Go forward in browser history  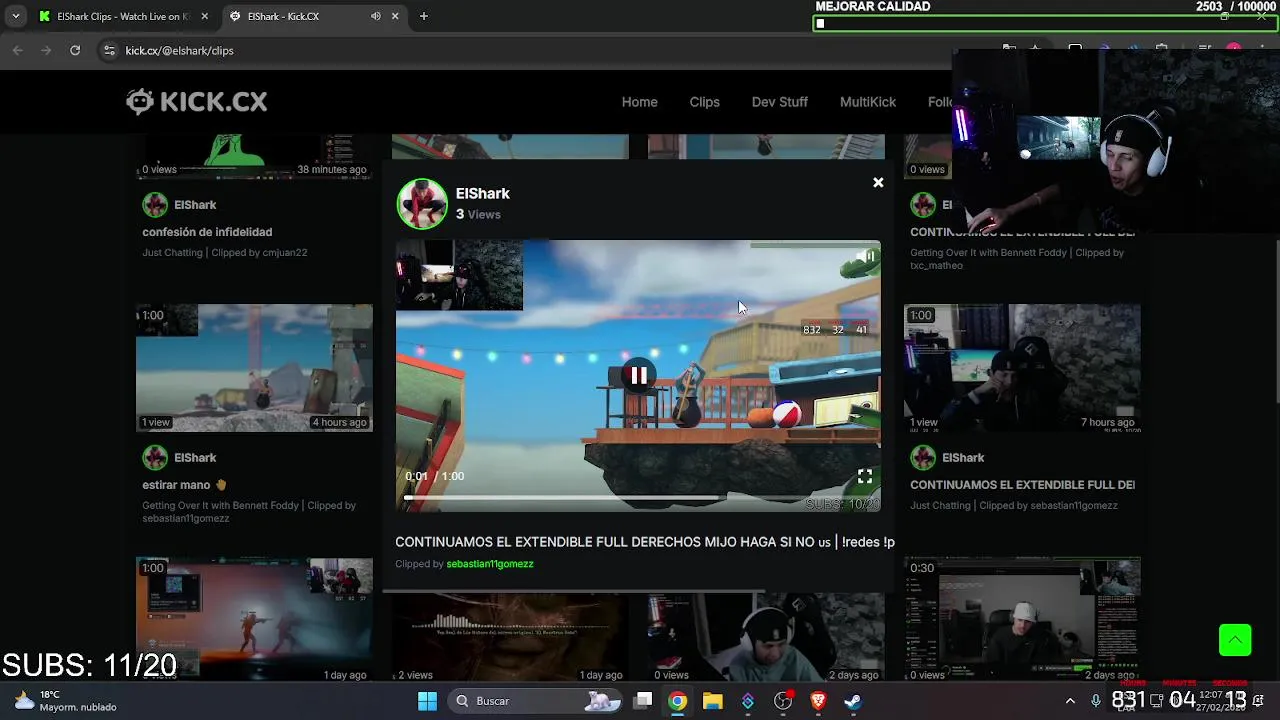46,50
